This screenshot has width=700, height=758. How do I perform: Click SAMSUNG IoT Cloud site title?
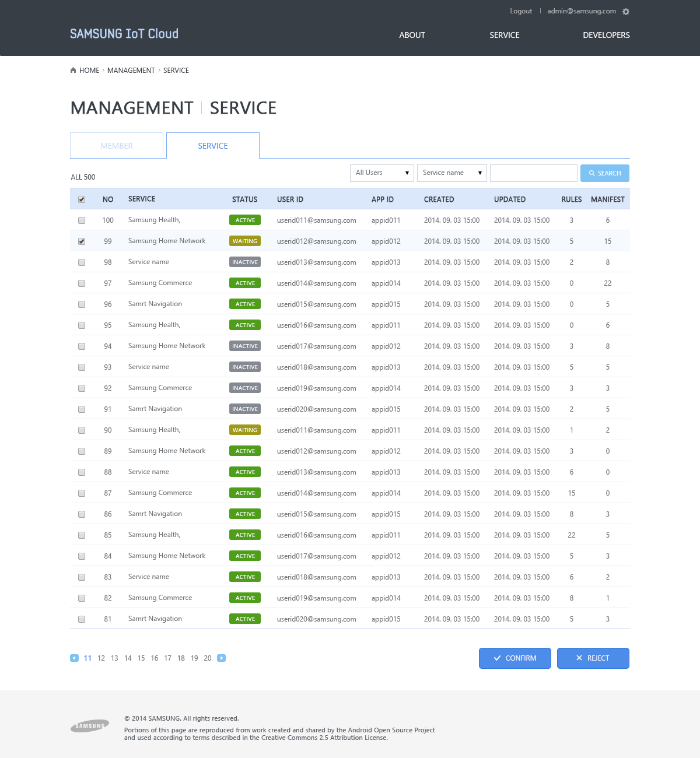[x=124, y=34]
